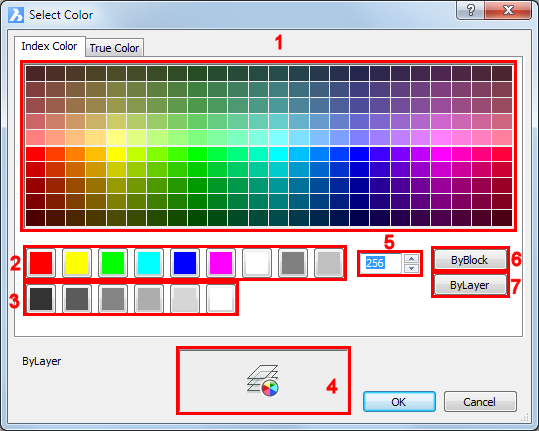Click the ByBlock button
The width and height of the screenshot is (539, 431).
click(x=470, y=260)
